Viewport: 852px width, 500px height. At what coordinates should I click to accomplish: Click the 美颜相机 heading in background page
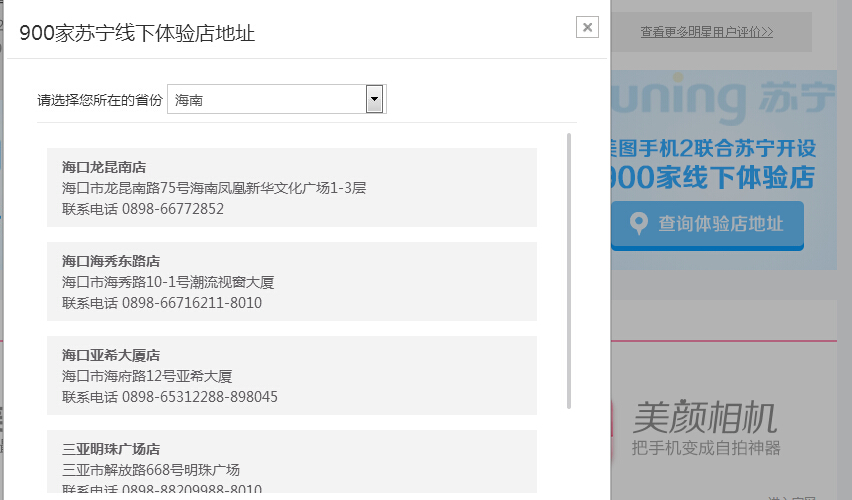click(x=705, y=417)
